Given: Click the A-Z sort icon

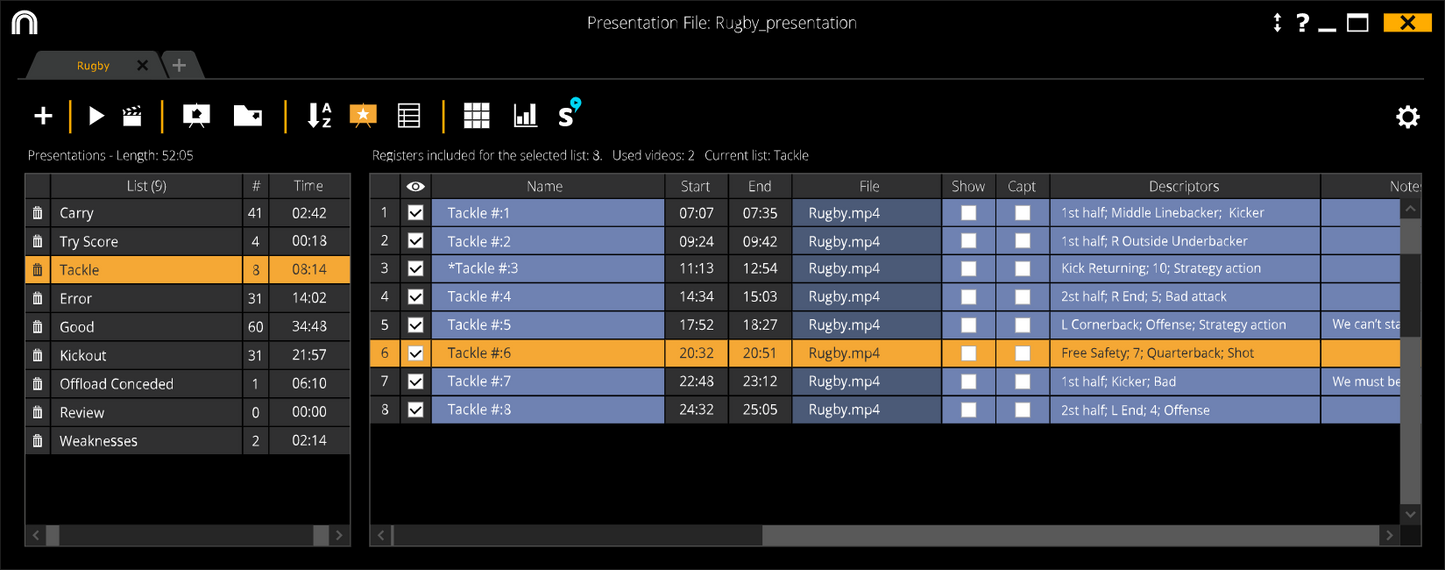Looking at the screenshot, I should coord(319,116).
